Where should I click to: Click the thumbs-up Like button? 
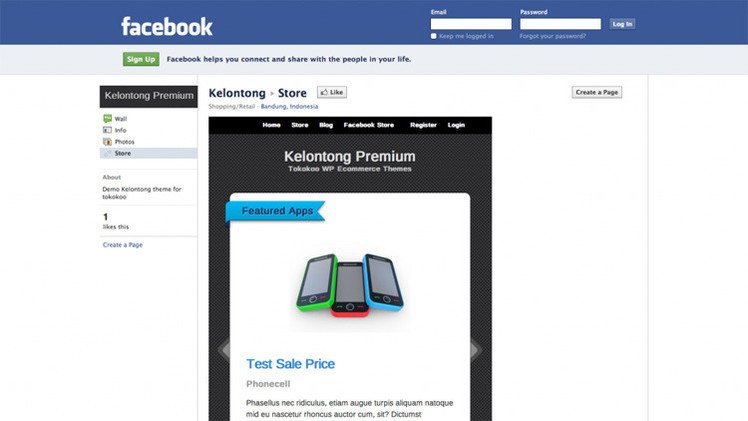tap(332, 92)
